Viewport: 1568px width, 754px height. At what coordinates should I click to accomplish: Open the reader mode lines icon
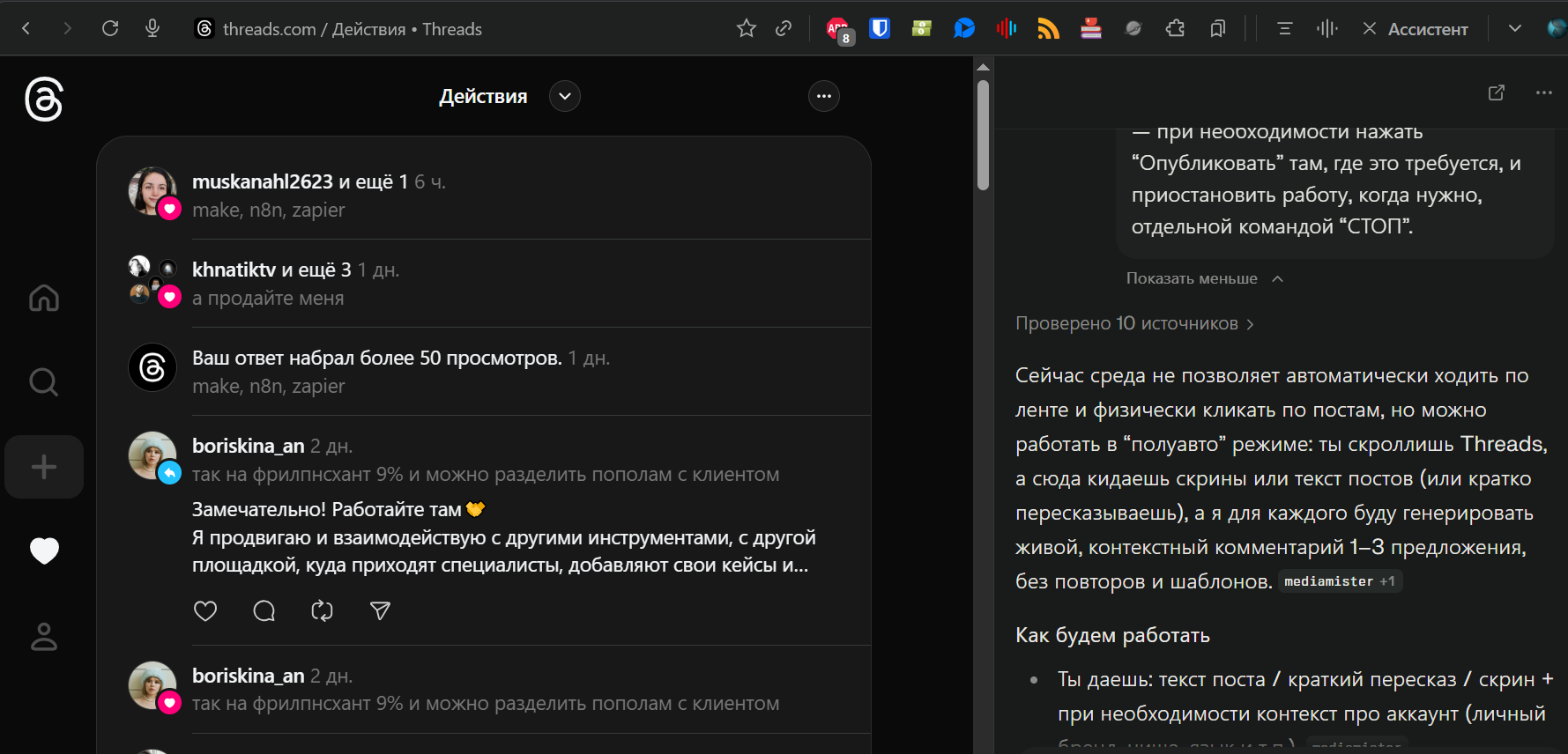1285,29
